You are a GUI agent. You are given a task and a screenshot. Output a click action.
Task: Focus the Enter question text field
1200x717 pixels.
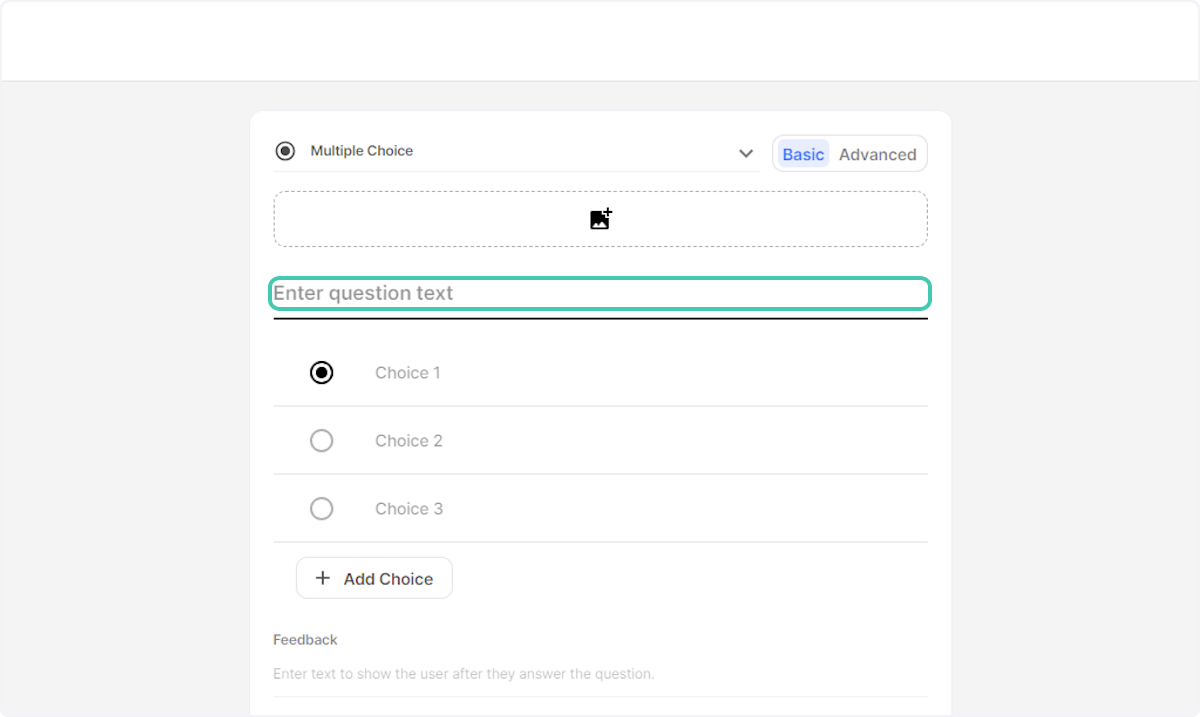(x=600, y=294)
